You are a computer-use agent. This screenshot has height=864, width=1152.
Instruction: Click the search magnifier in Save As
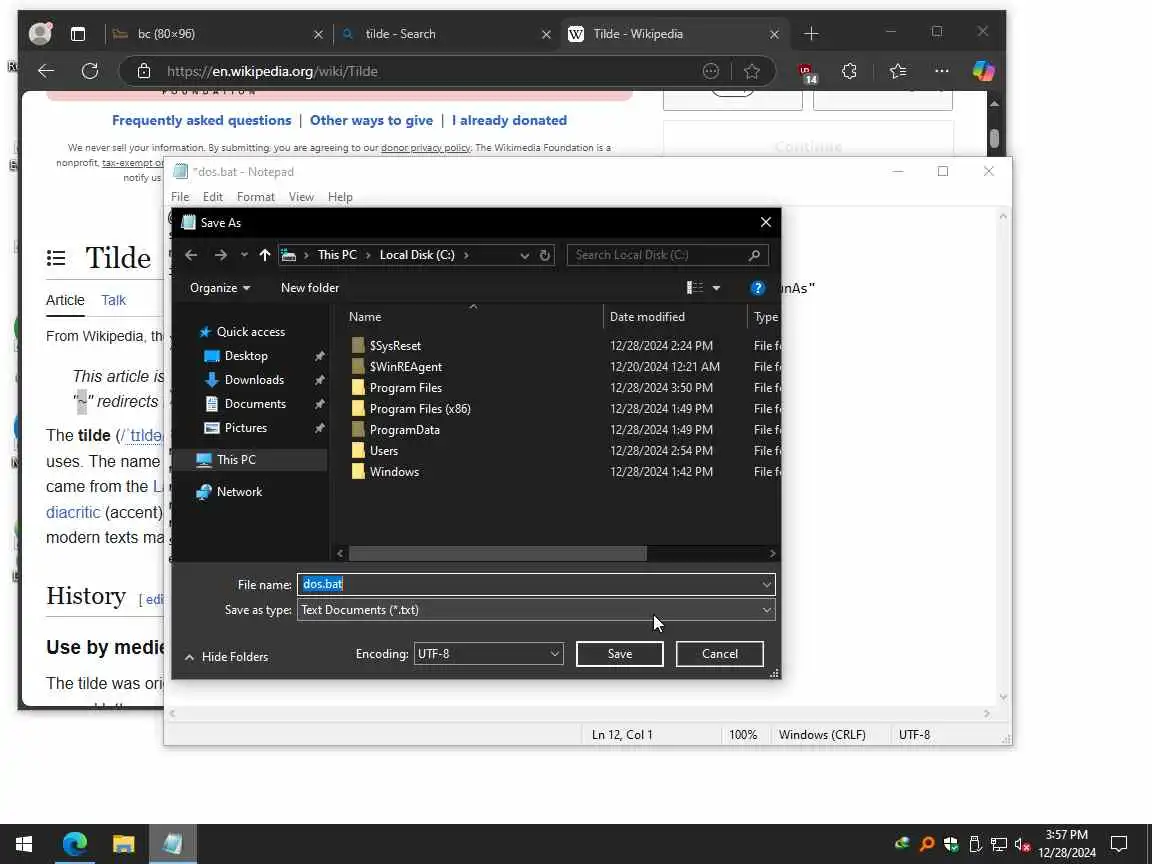[754, 255]
